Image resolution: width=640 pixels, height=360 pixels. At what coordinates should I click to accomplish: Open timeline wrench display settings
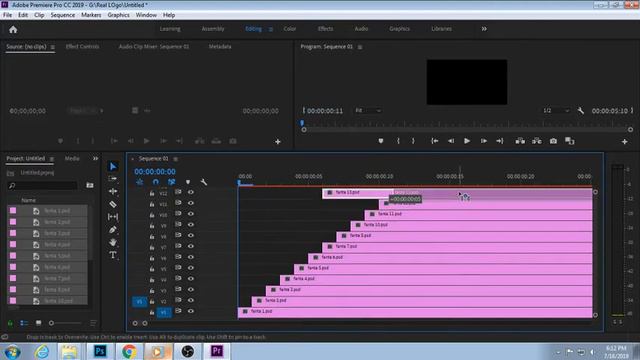pos(204,182)
